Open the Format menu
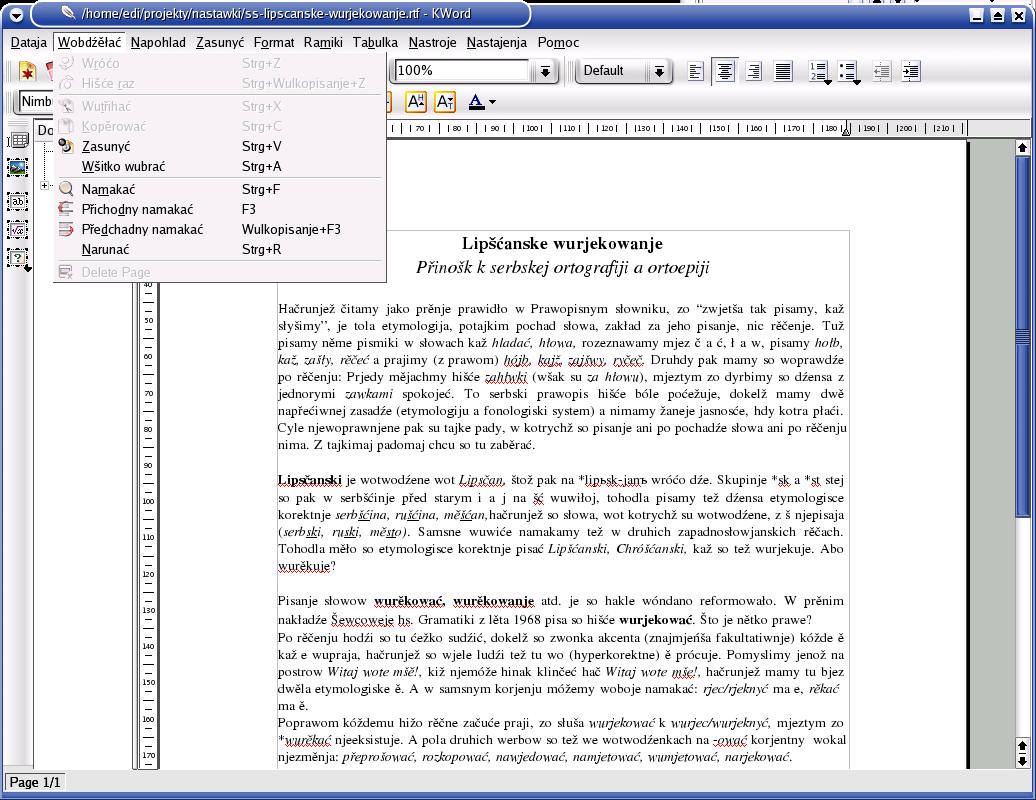The image size is (1036, 800). coord(273,42)
